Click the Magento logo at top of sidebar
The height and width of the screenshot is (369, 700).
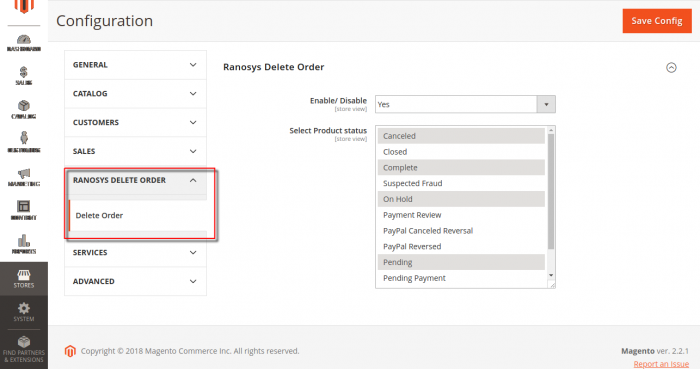coord(24,6)
